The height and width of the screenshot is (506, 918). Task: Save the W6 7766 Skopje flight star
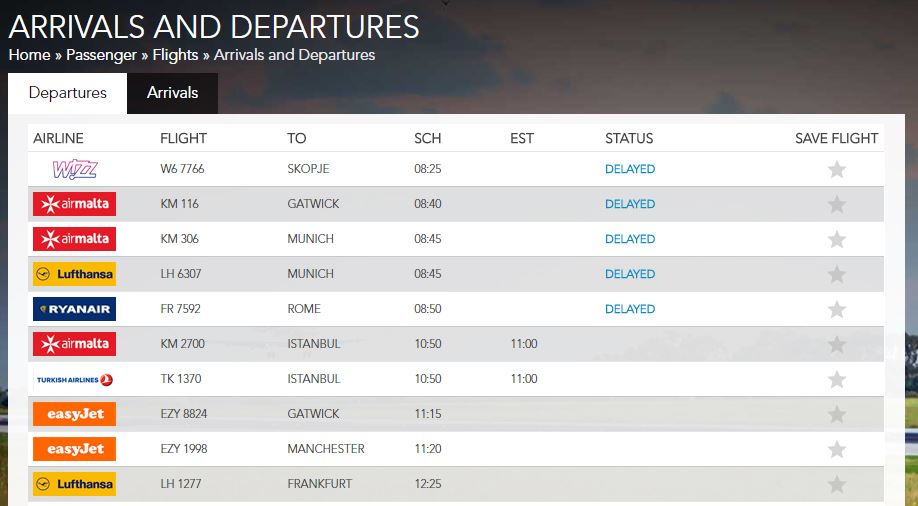pos(837,169)
